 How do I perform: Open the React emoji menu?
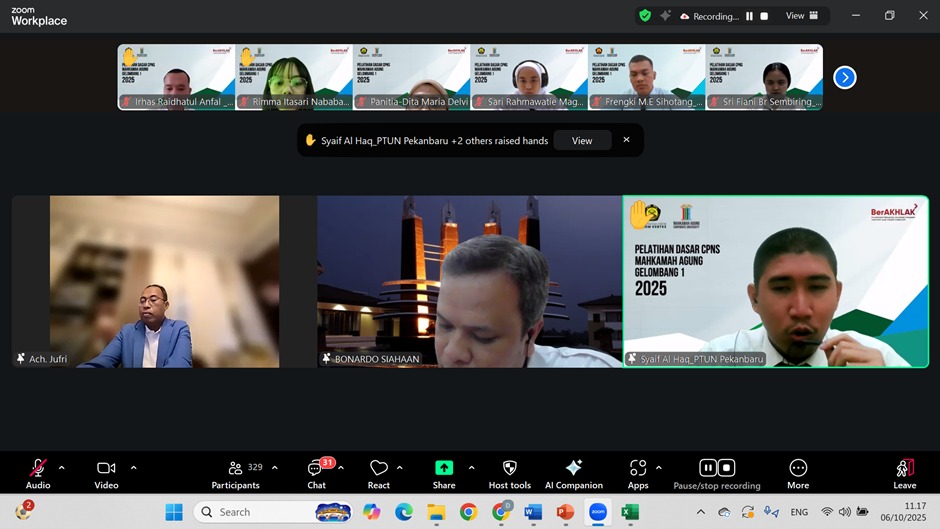[x=378, y=469]
